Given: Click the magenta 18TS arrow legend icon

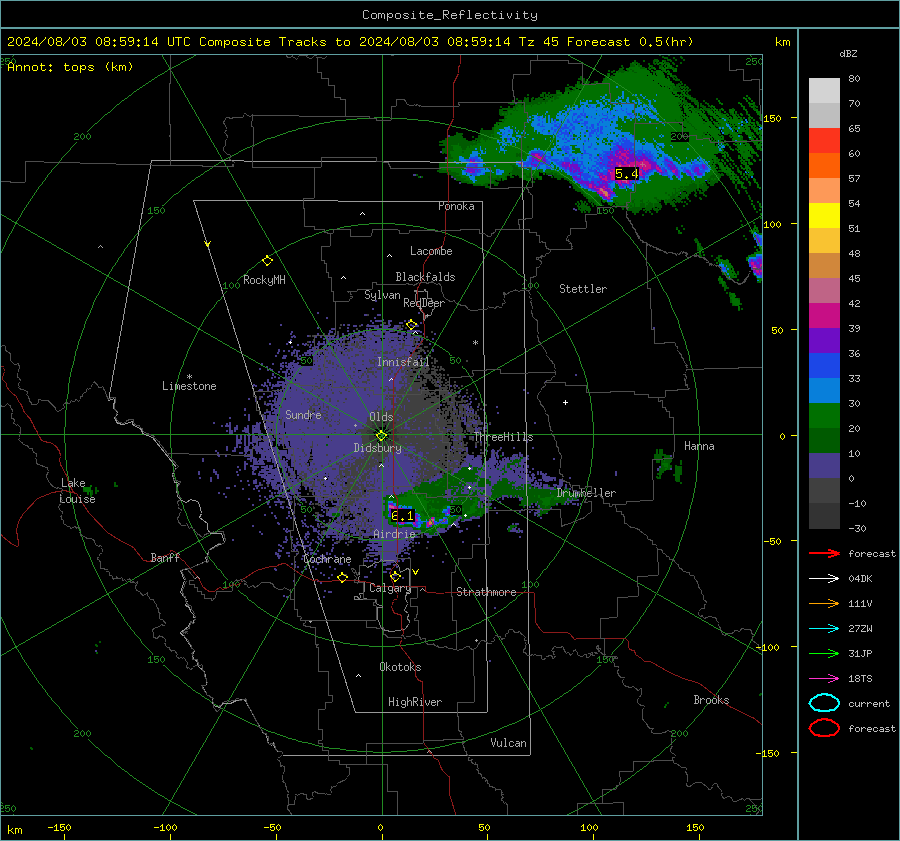Looking at the screenshot, I should pos(824,679).
